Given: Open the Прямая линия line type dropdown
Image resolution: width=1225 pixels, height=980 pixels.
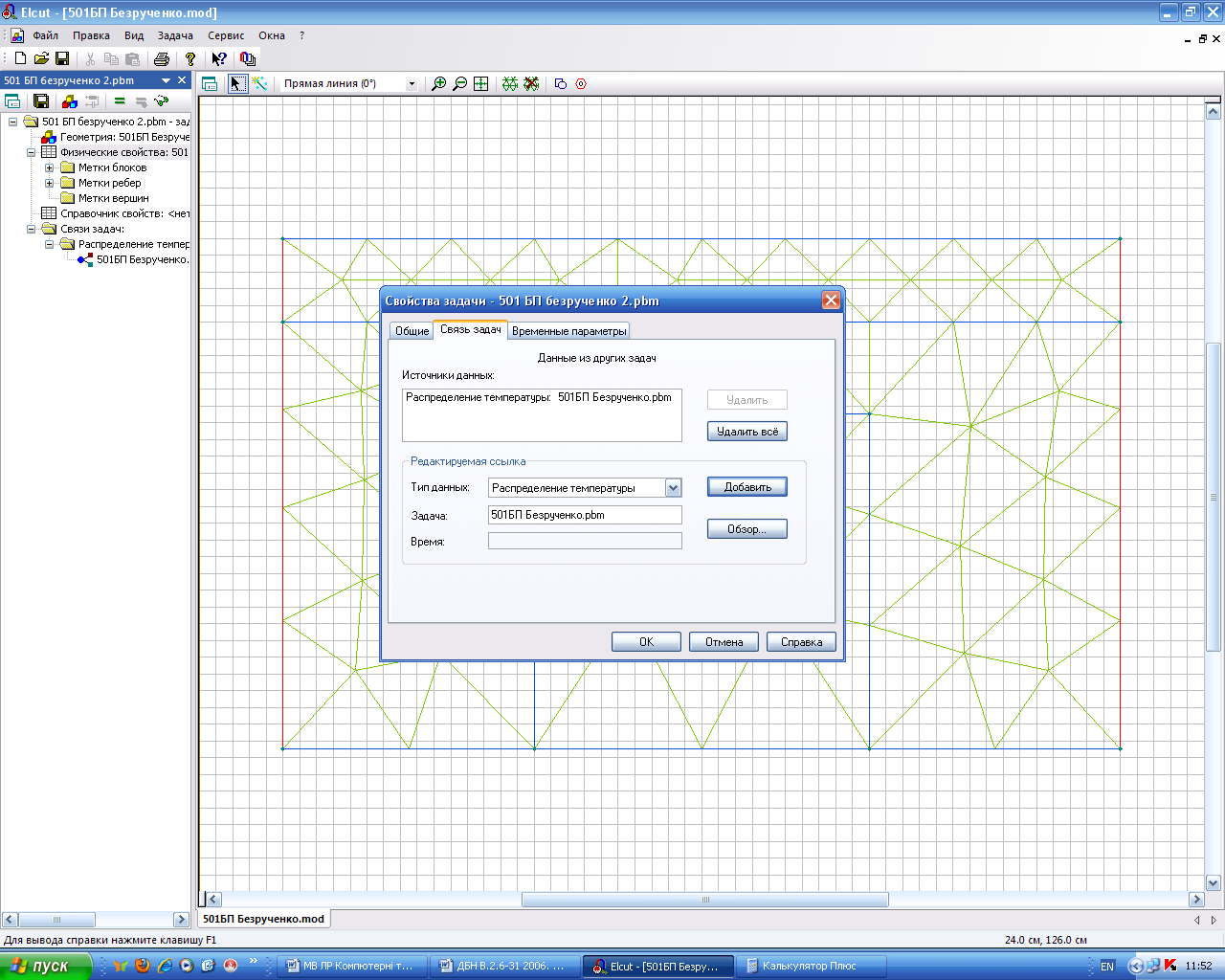Looking at the screenshot, I should (x=412, y=84).
